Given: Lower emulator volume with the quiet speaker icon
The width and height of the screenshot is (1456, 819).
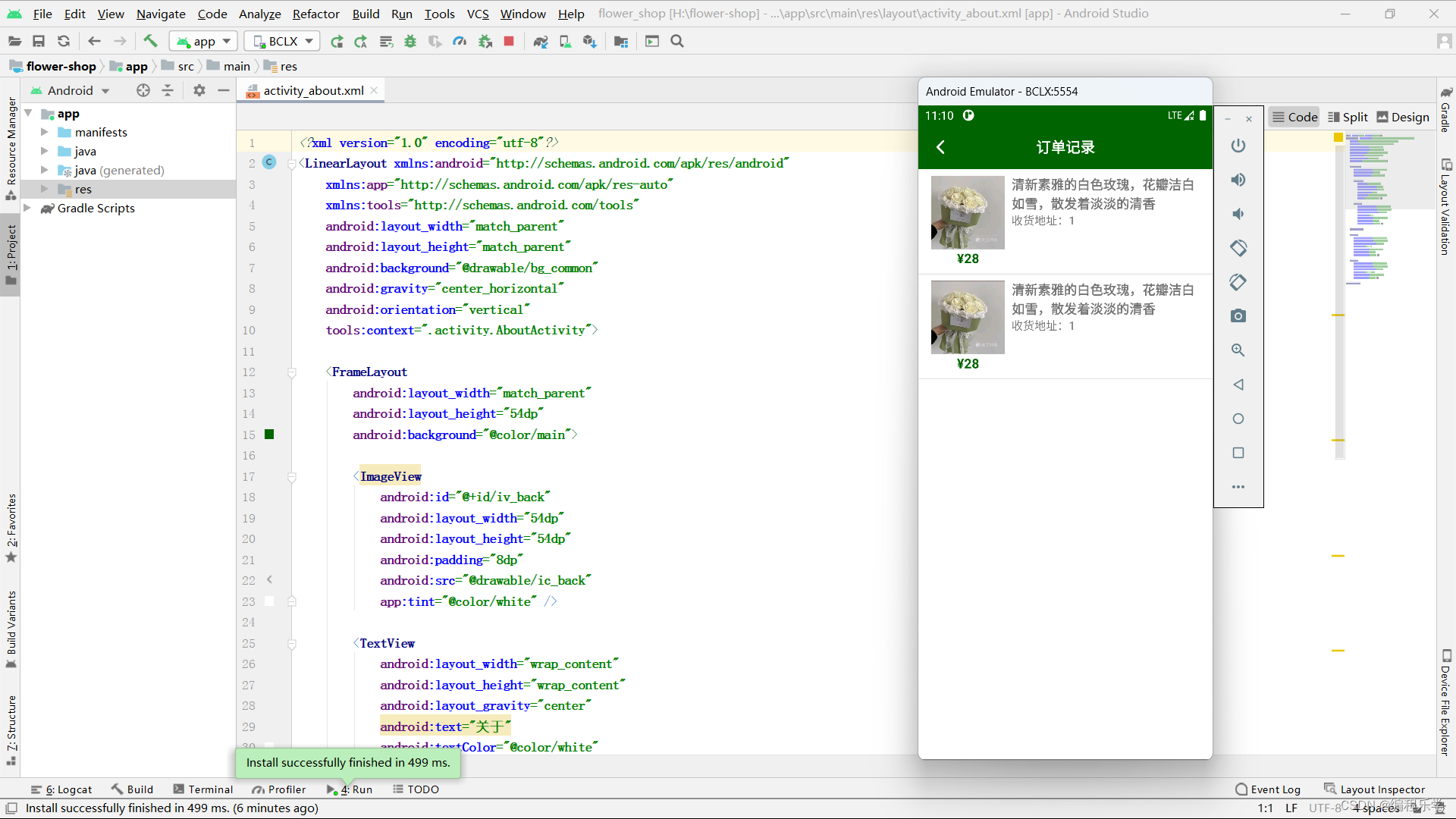Looking at the screenshot, I should pos(1238,214).
